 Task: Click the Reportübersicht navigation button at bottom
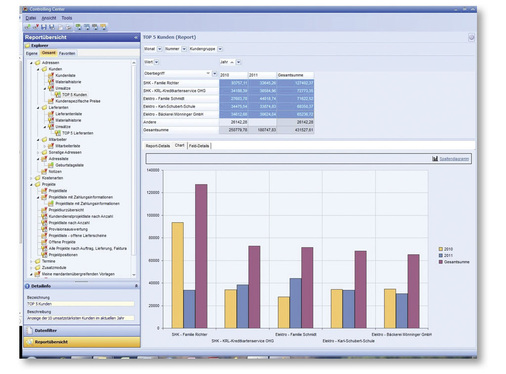tap(82, 342)
